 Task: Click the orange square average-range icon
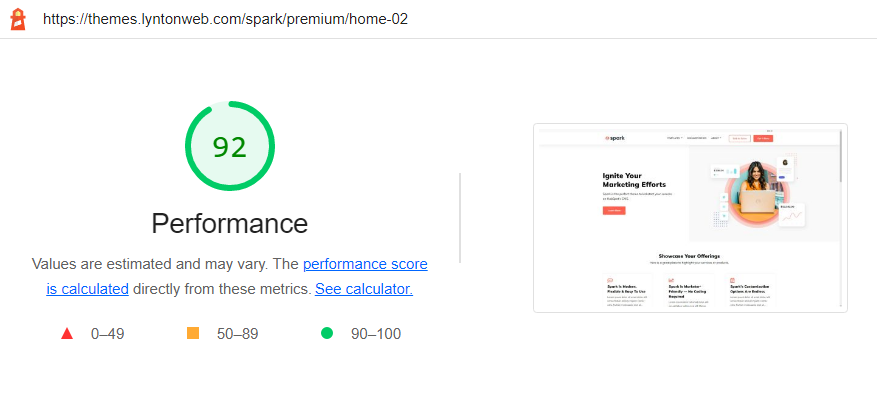coord(193,333)
